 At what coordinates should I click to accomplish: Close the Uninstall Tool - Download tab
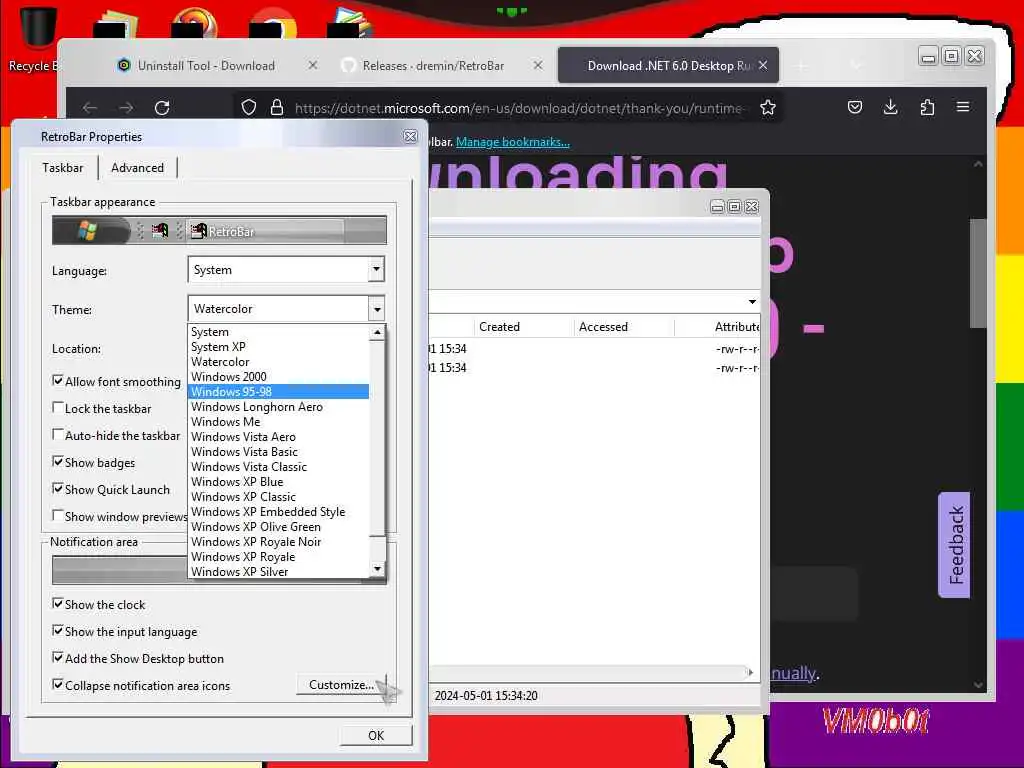[x=313, y=65]
